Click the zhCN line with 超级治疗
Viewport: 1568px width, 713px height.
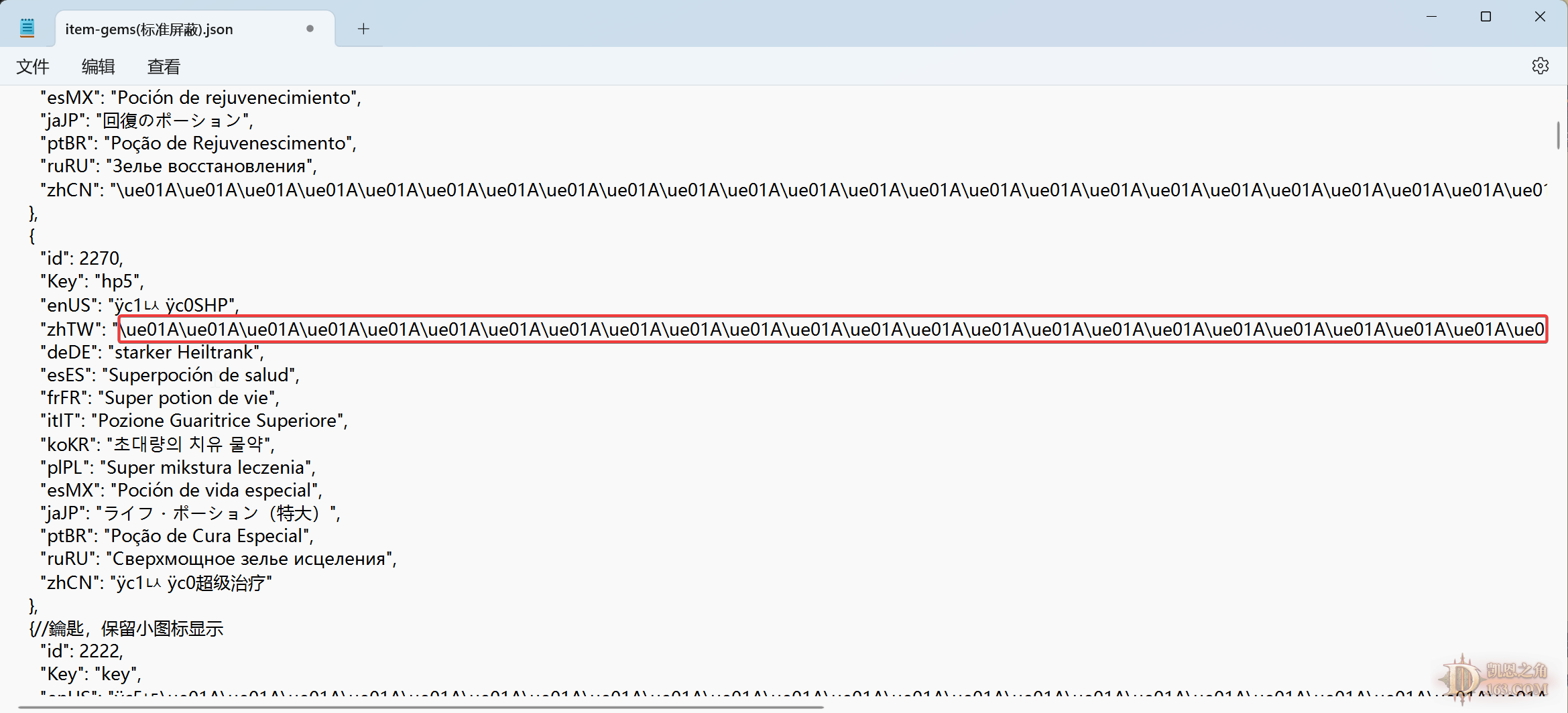click(156, 583)
